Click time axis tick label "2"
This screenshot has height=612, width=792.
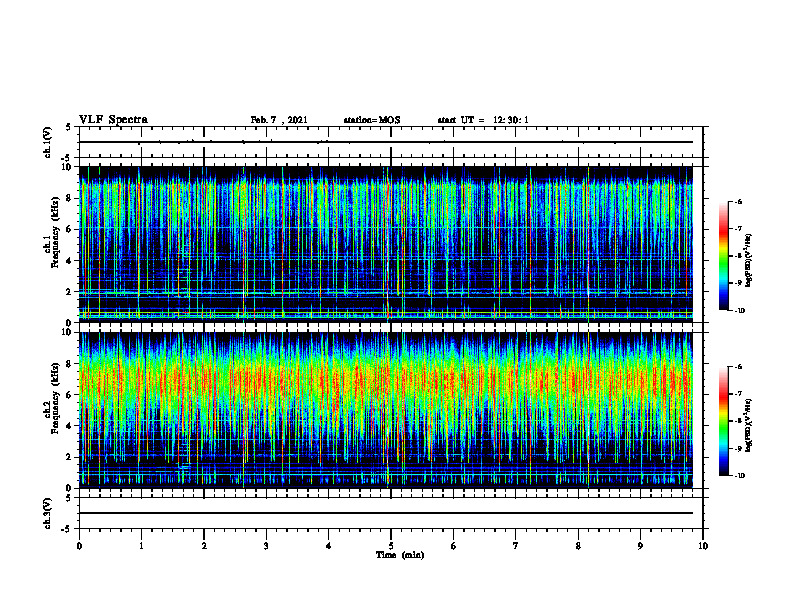[204, 546]
